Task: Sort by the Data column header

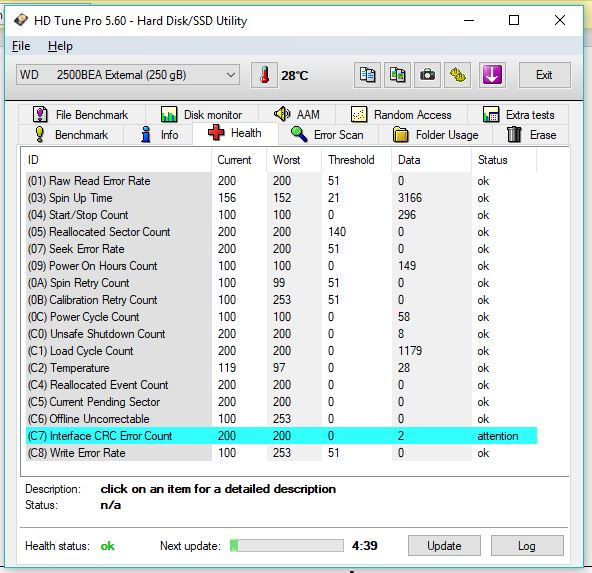Action: point(432,160)
